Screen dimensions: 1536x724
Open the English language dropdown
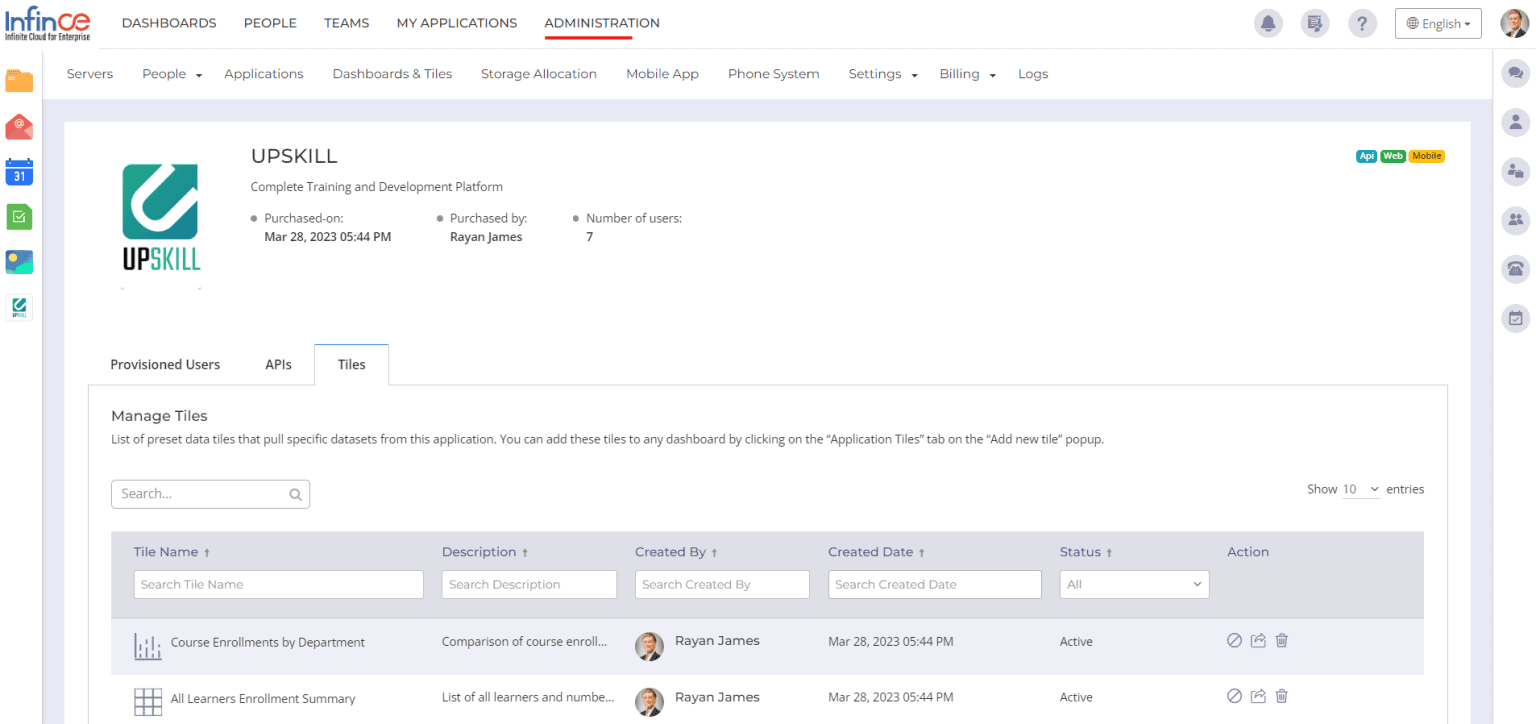click(x=1437, y=23)
